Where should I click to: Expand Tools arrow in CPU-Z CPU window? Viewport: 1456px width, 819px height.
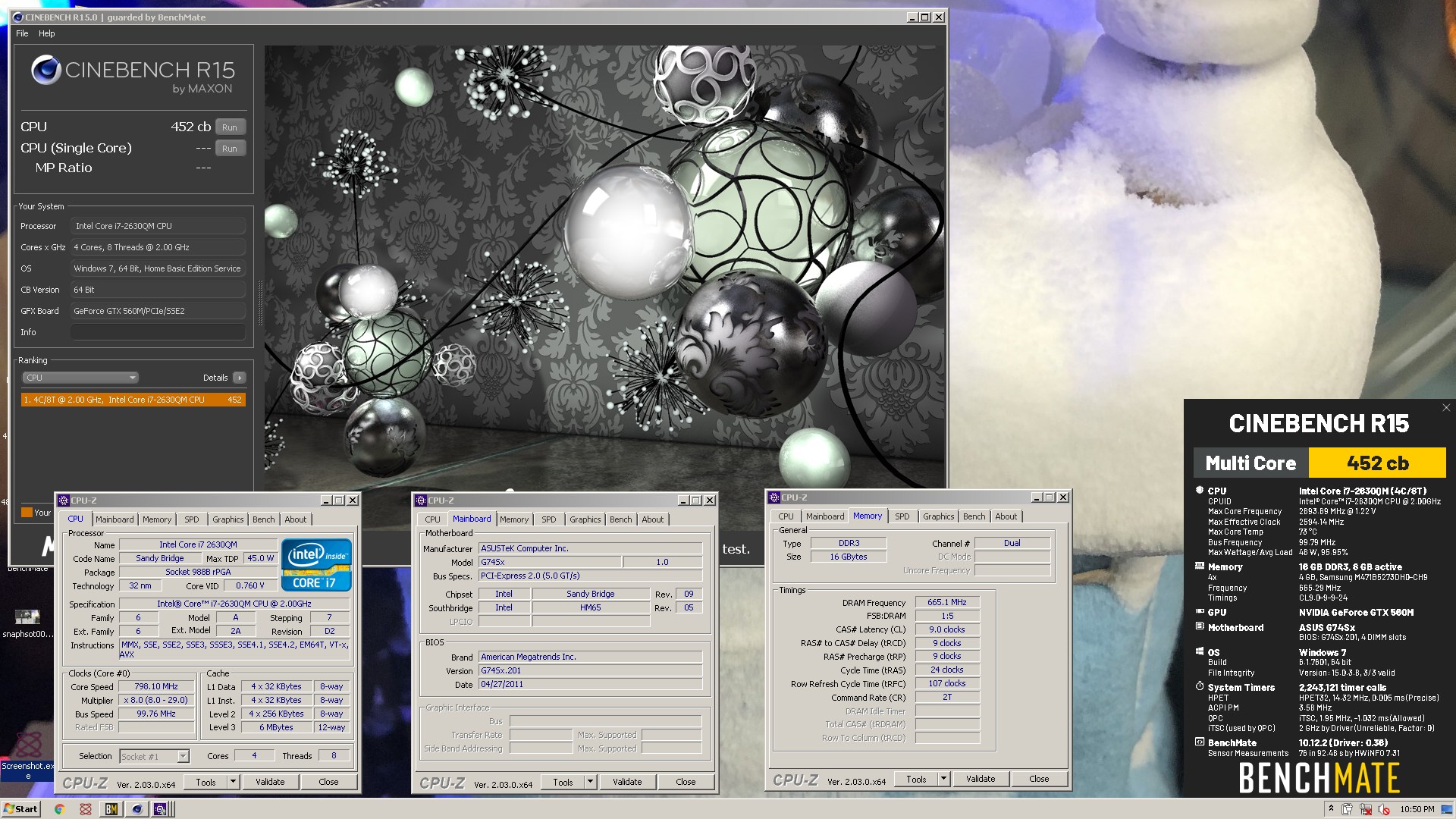coord(233,782)
